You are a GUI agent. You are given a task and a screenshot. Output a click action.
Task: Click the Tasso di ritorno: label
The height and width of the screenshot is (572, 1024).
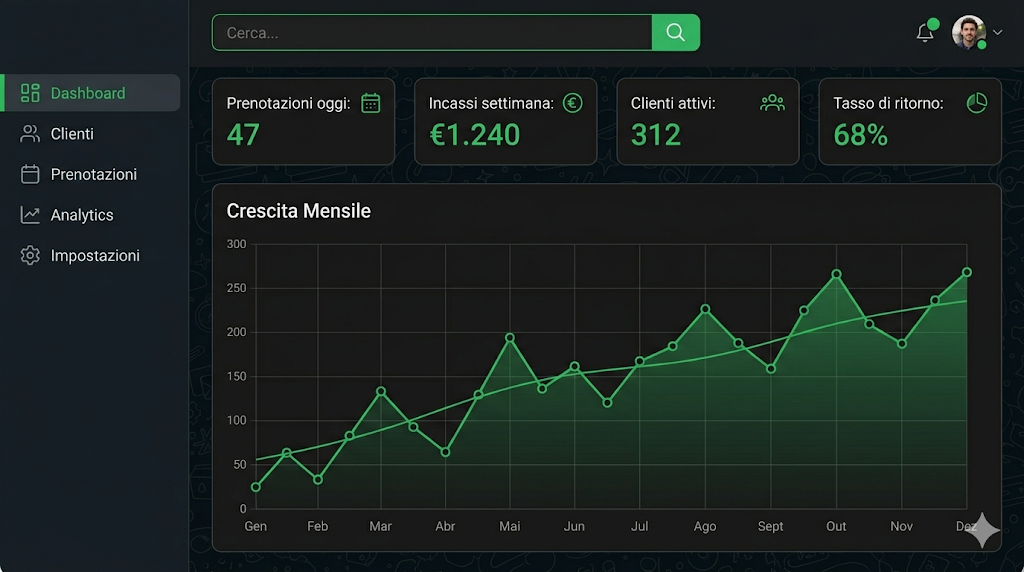(x=888, y=103)
